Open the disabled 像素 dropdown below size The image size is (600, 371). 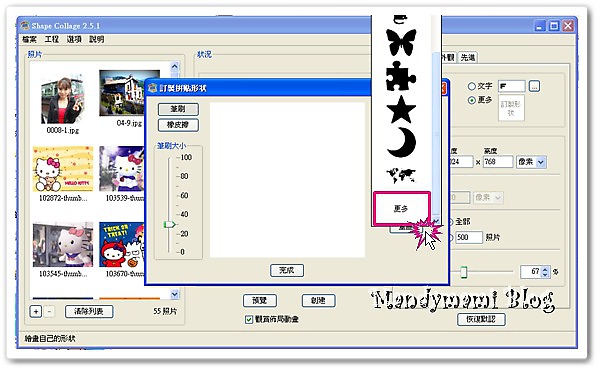(x=488, y=197)
